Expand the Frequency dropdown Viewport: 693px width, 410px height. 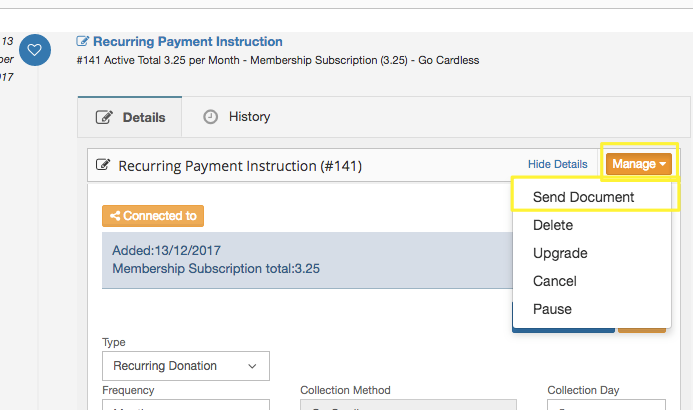pos(185,405)
